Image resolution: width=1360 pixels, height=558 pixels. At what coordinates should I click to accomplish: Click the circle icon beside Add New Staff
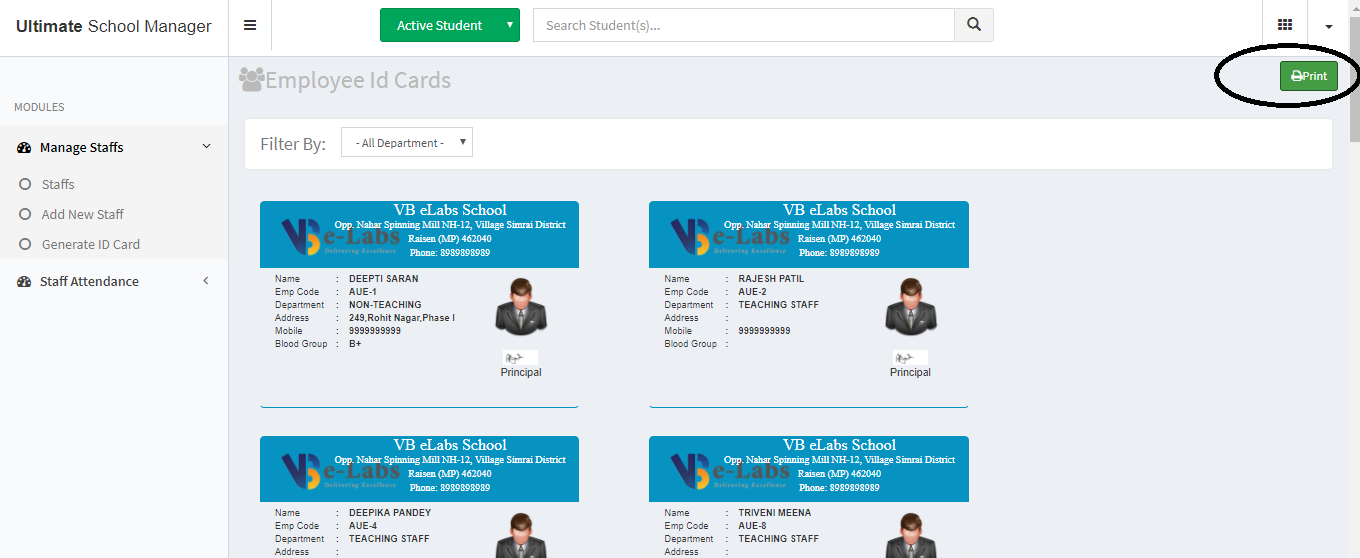pyautogui.click(x=25, y=214)
